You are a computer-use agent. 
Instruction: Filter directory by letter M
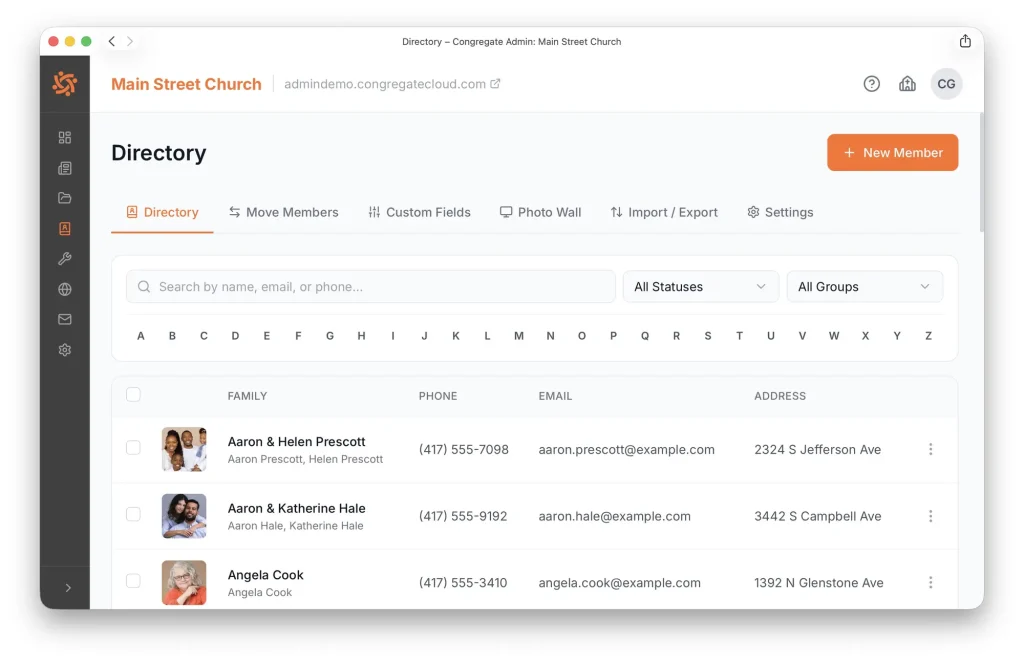(x=519, y=336)
